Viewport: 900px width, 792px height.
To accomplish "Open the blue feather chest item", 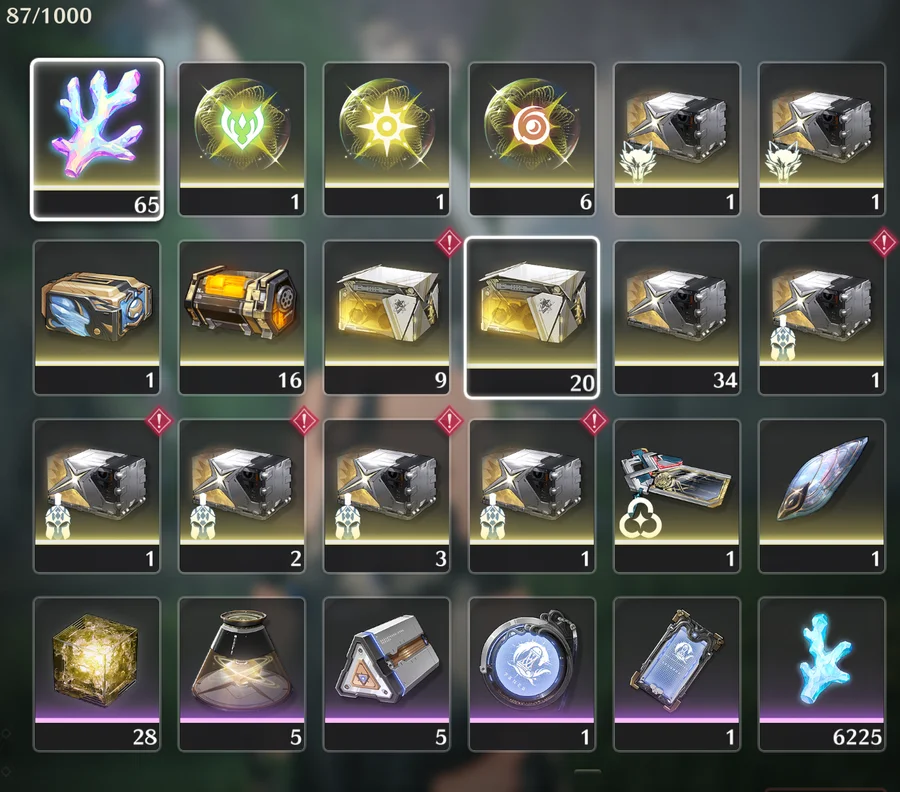I will (x=97, y=317).
